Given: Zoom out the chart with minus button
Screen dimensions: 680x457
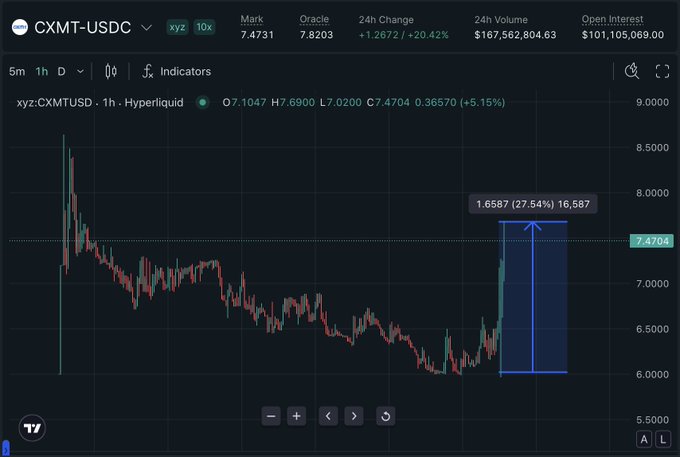Looking at the screenshot, I should click(x=271, y=416).
